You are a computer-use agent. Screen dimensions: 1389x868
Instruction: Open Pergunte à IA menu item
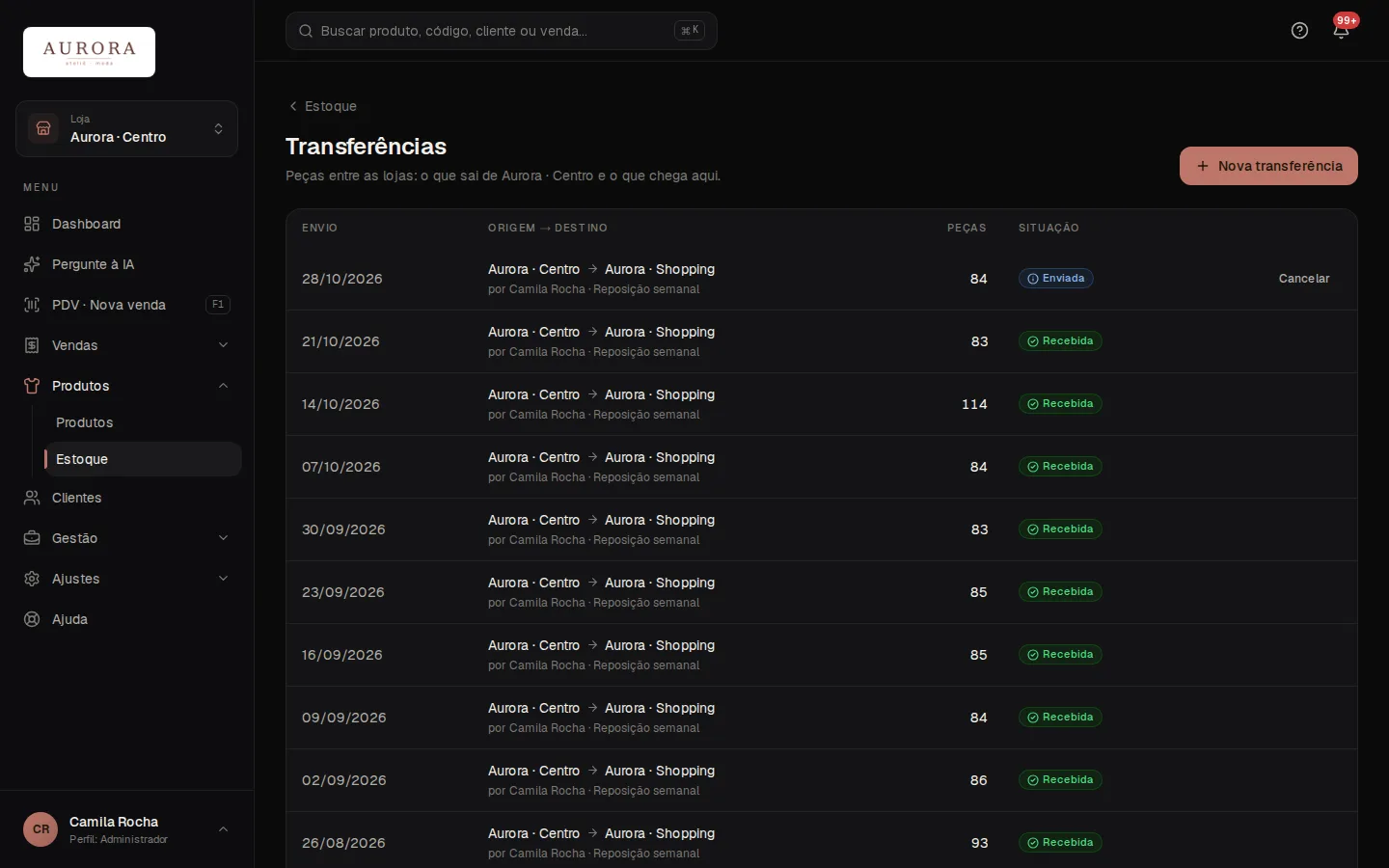pyautogui.click(x=126, y=264)
